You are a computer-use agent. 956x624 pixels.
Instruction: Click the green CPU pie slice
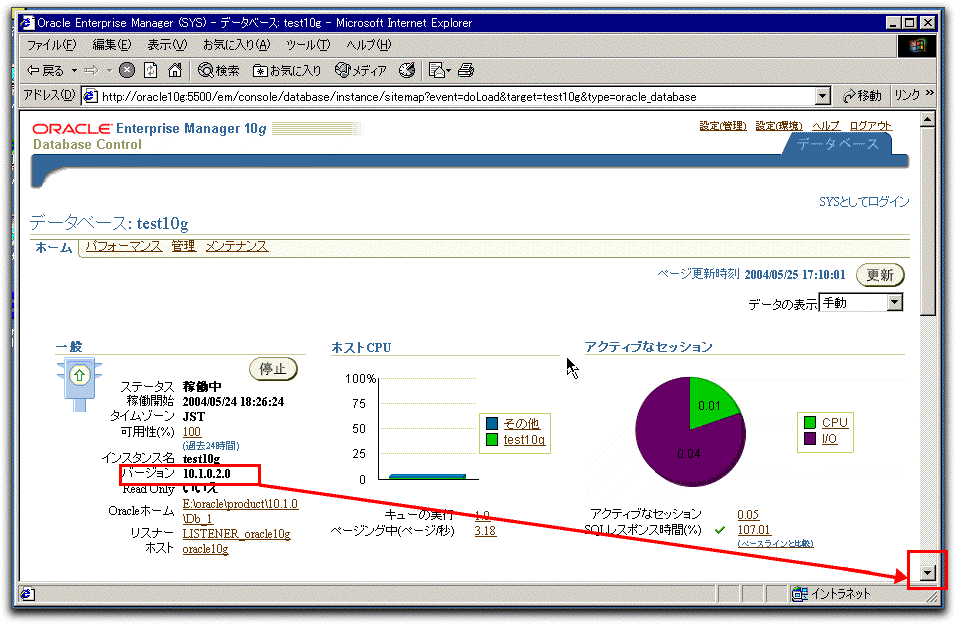[708, 403]
